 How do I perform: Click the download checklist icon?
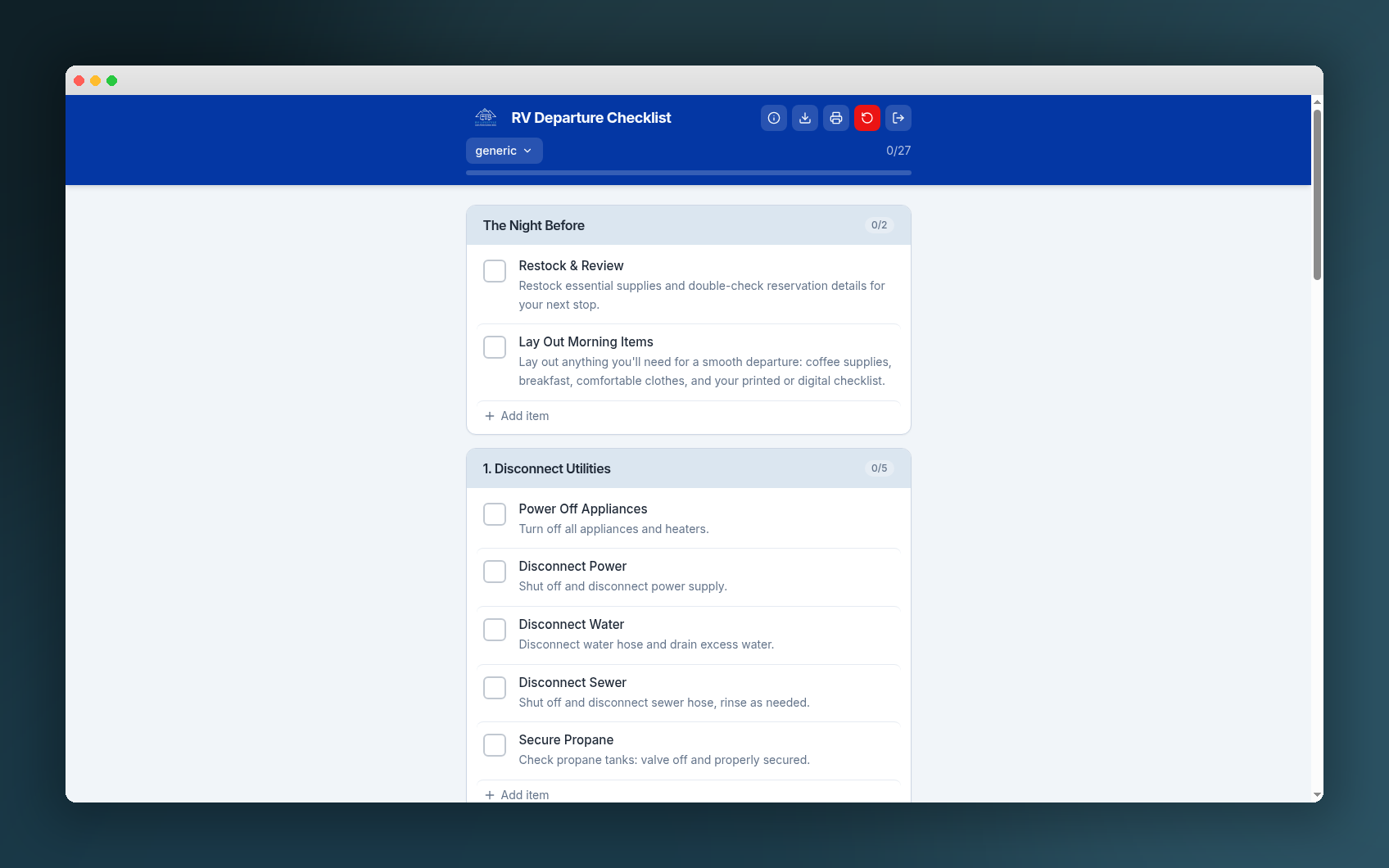click(804, 118)
